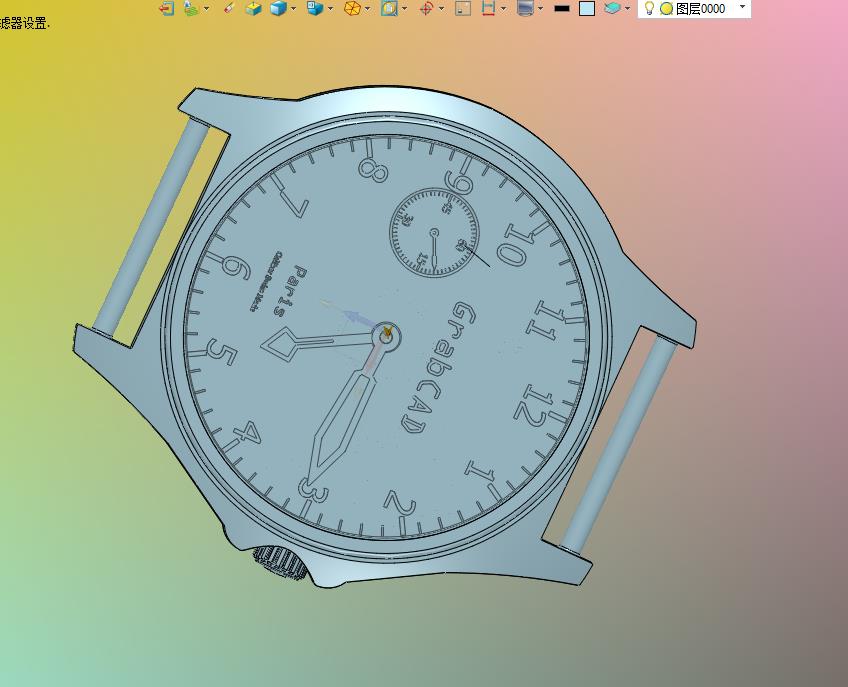Screen dimensions: 848x687
Task: Click the small seconds subdial
Action: [434, 233]
